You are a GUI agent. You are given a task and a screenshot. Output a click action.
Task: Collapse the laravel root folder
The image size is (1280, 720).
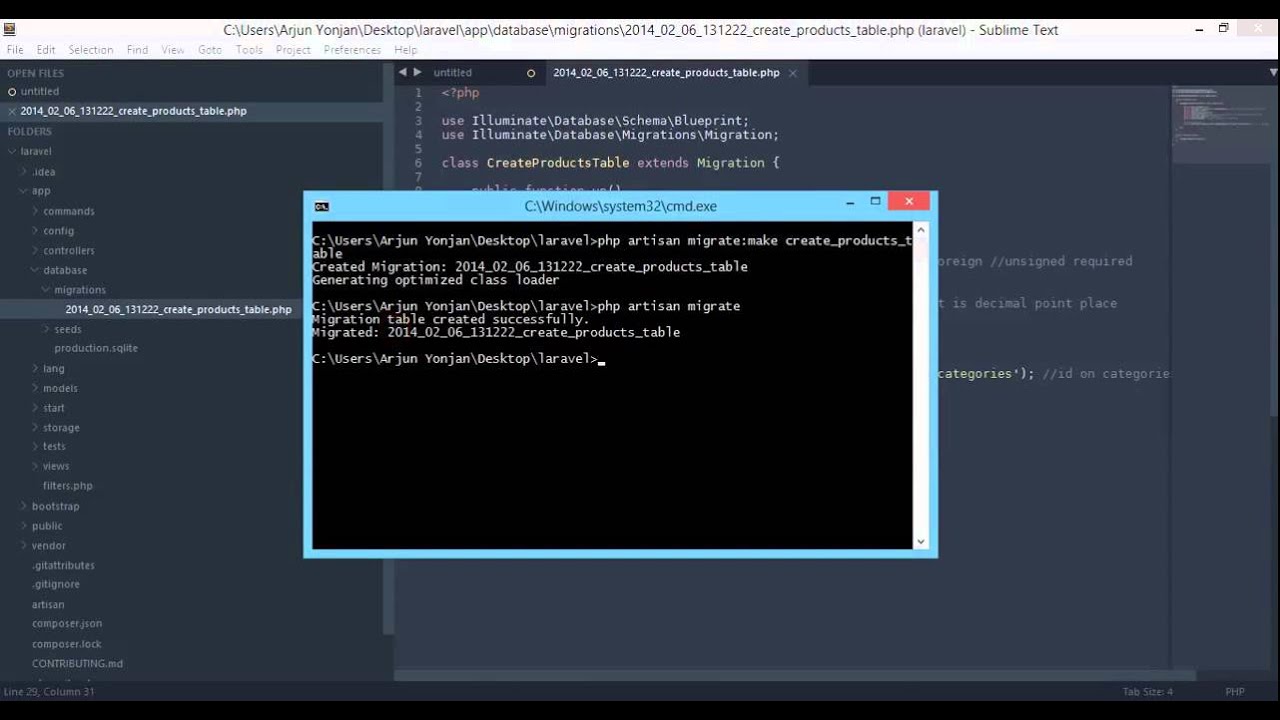coord(12,152)
